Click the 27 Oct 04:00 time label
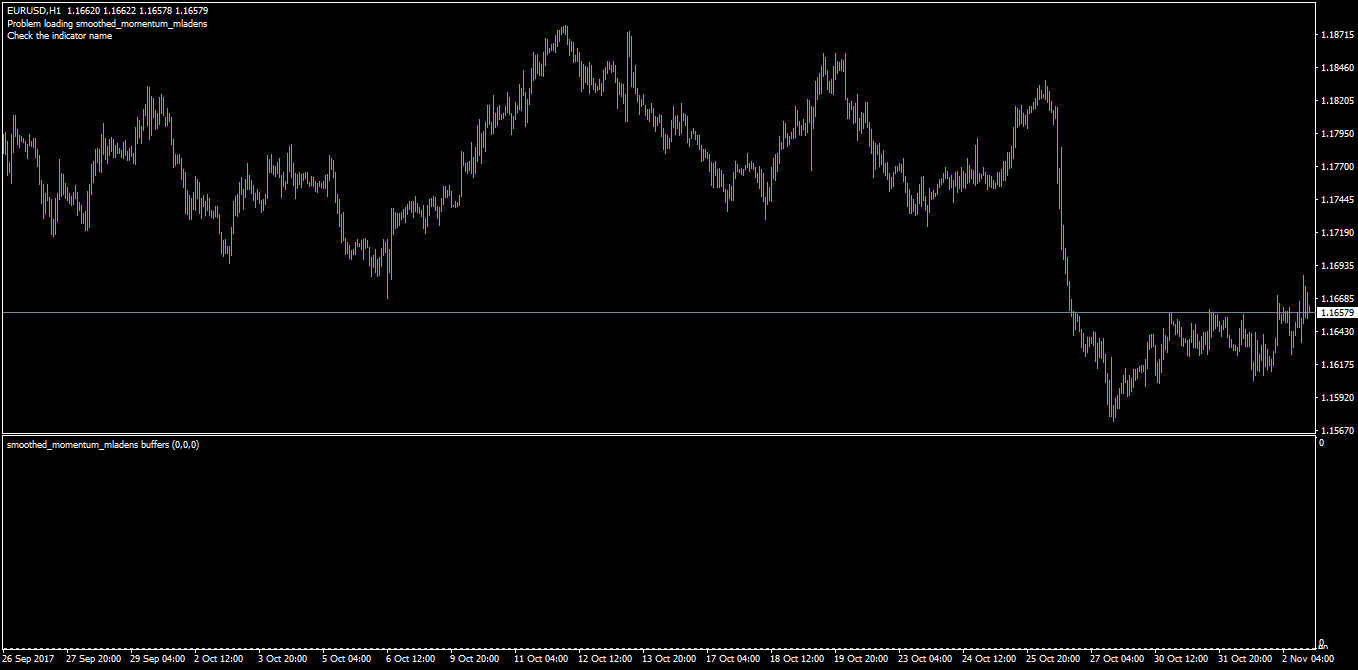The image size is (1358, 670). 1118,659
